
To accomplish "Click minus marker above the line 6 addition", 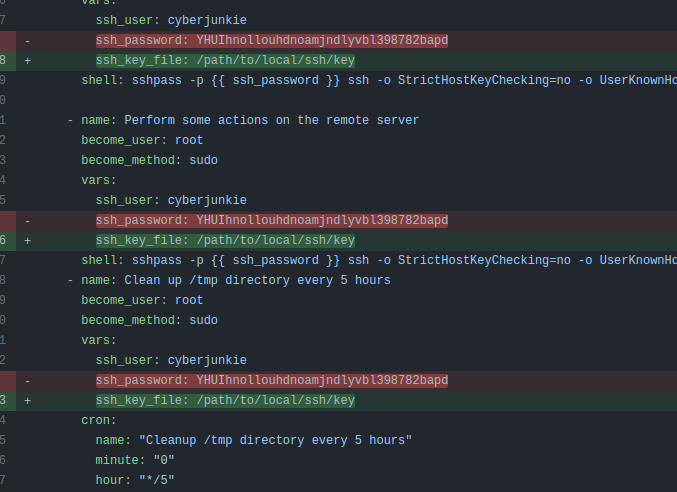I will point(27,221).
